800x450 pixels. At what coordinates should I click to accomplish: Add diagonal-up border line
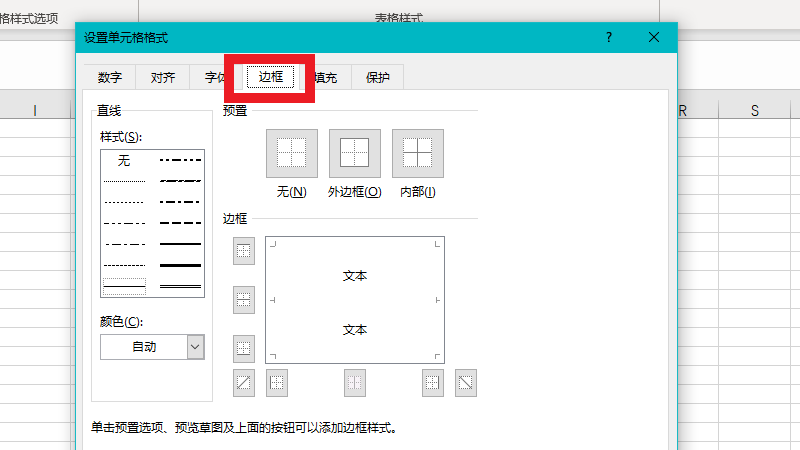[244, 381]
